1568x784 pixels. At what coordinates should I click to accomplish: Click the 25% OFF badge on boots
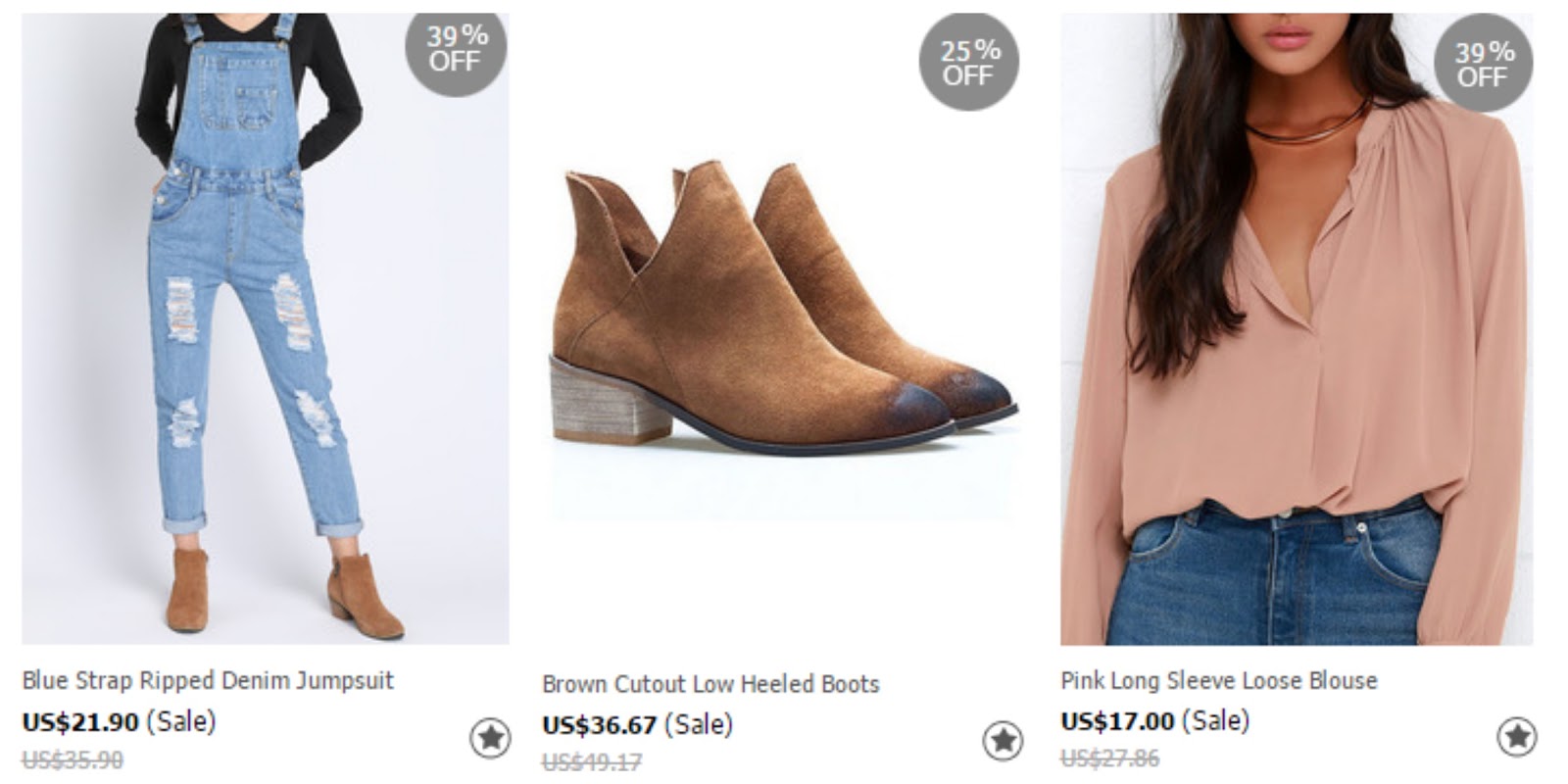coord(969,62)
